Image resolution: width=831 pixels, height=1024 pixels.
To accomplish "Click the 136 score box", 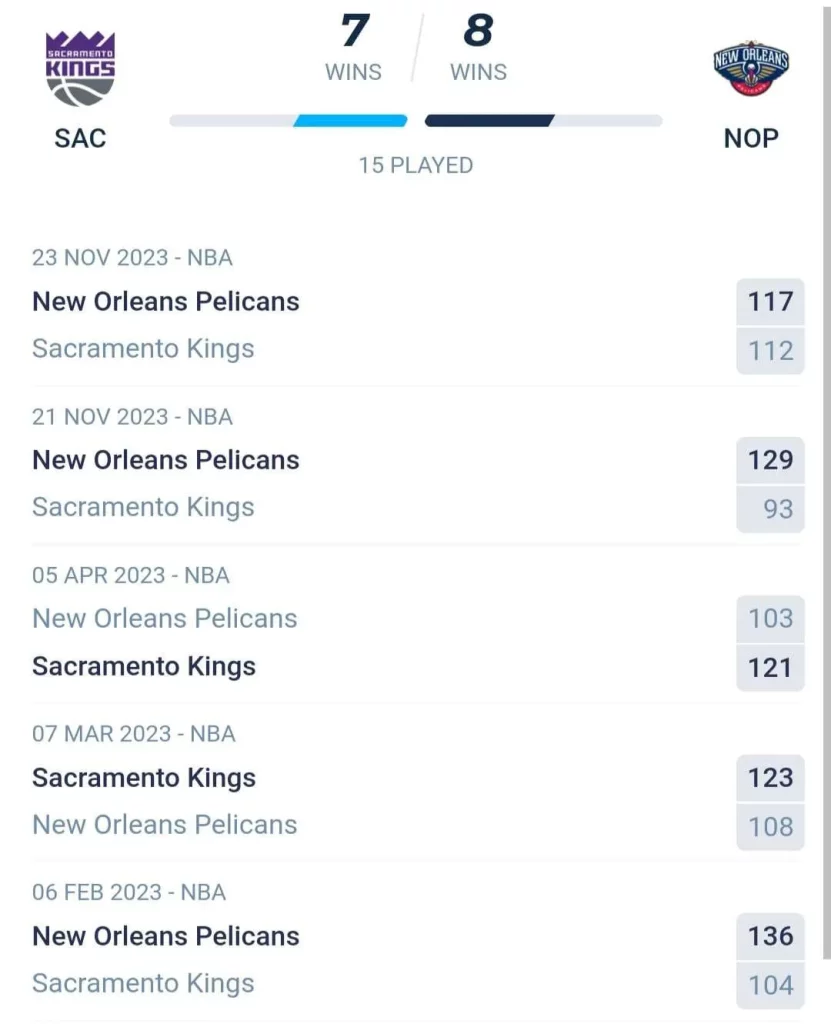I will point(770,936).
